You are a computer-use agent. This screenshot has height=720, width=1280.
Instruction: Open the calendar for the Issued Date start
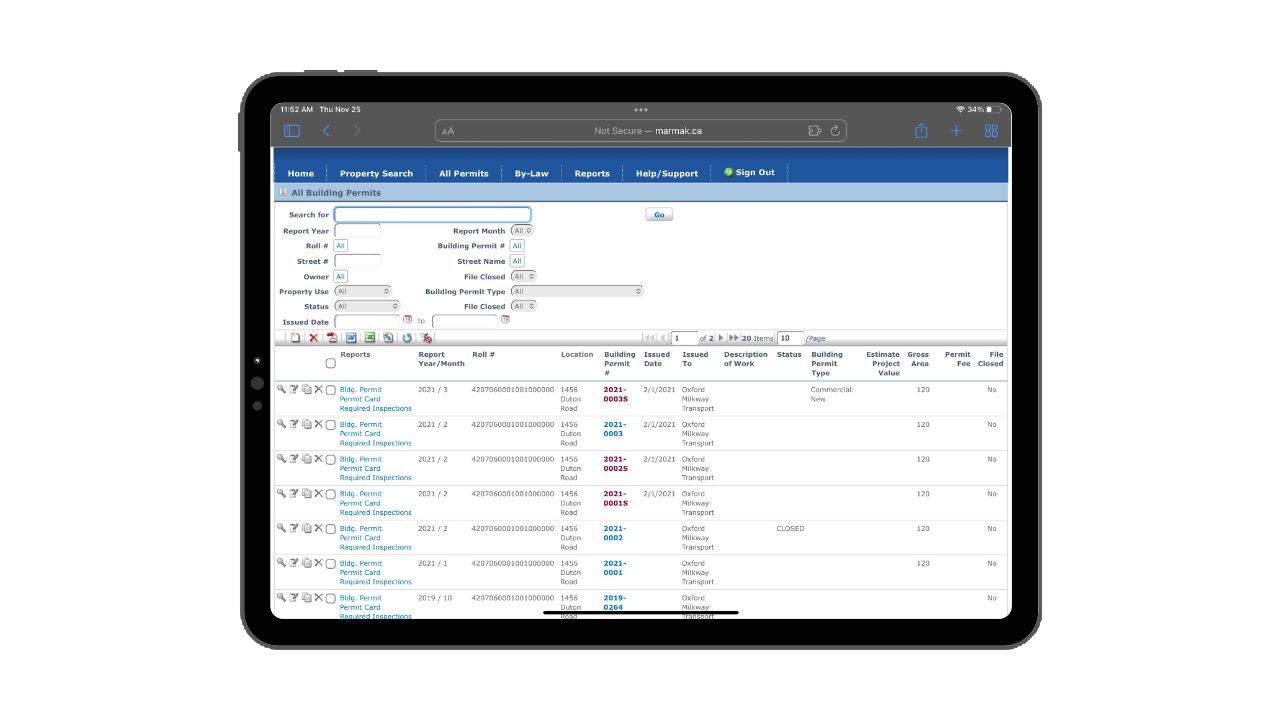pyautogui.click(x=407, y=320)
